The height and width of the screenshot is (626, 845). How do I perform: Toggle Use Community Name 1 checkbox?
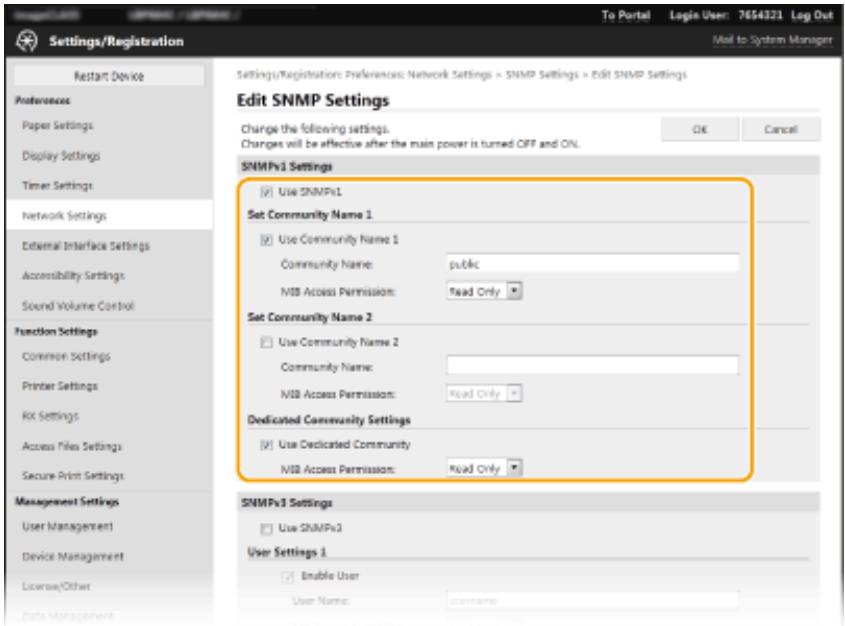[x=266, y=240]
